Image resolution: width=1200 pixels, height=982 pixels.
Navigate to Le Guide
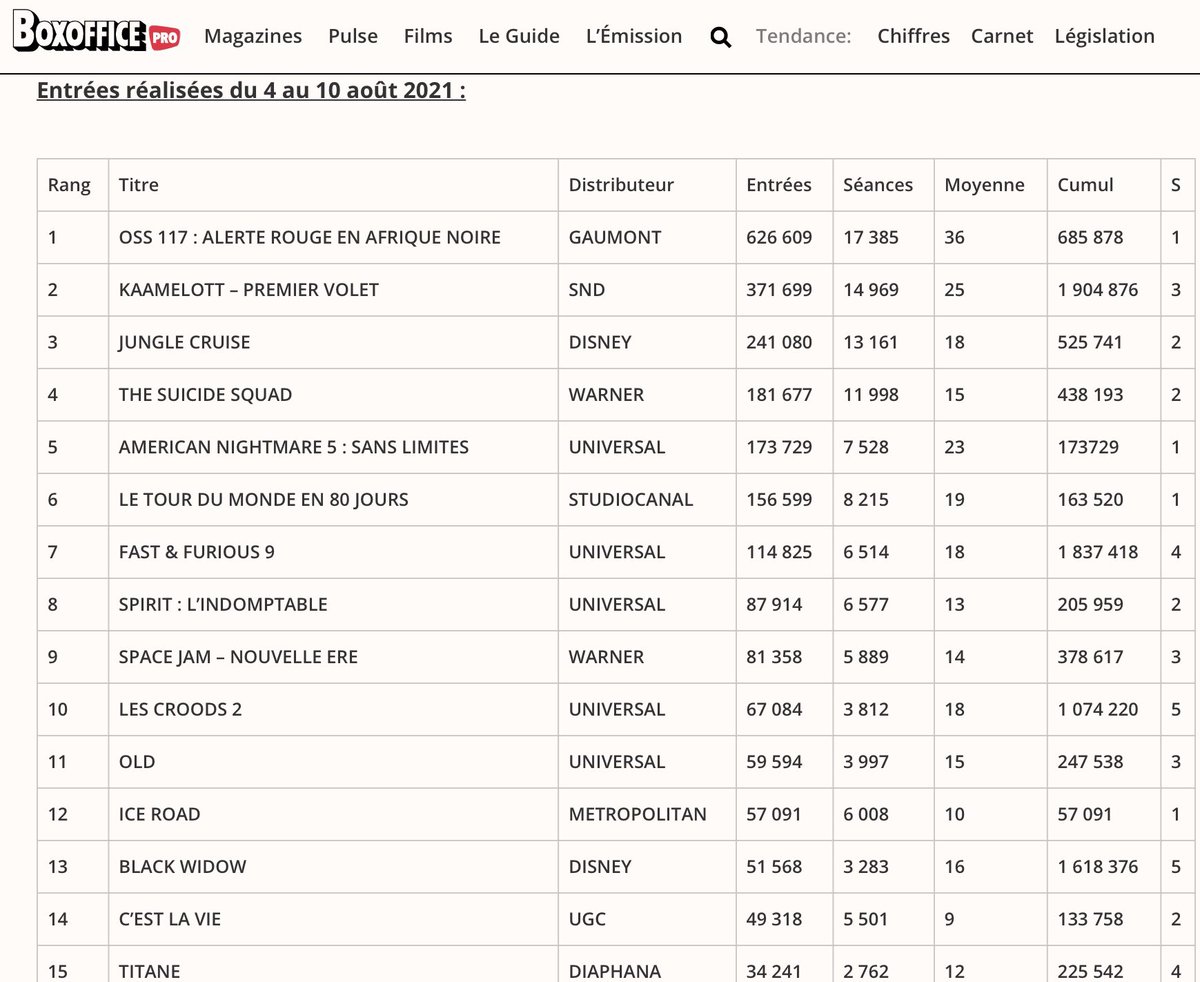coord(519,36)
